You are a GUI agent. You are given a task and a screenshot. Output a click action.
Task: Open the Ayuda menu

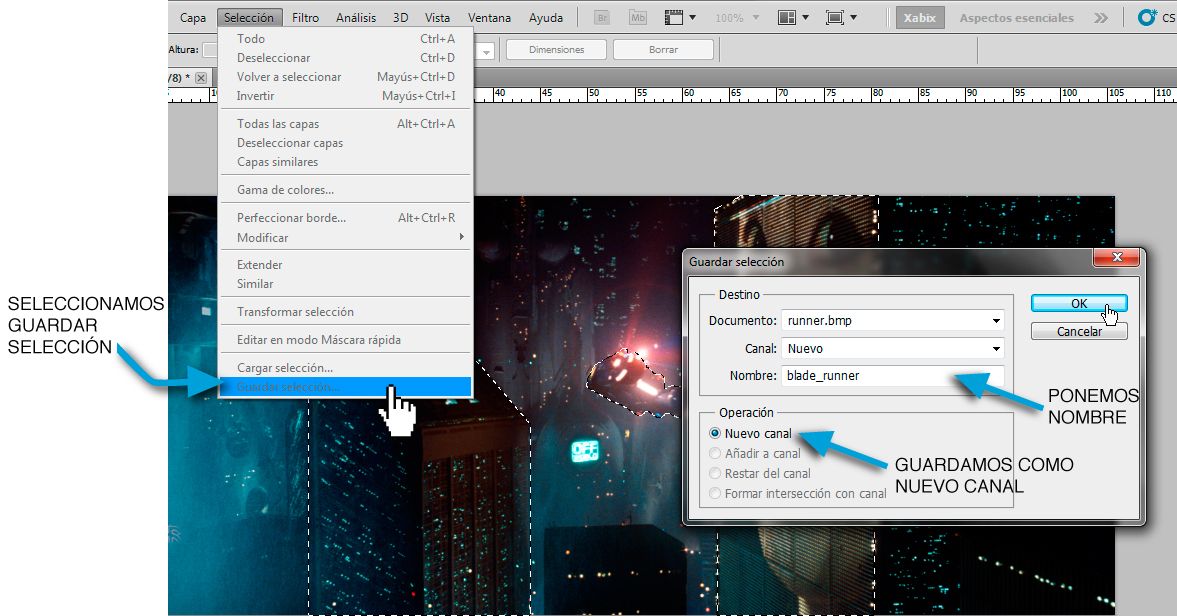coord(546,17)
